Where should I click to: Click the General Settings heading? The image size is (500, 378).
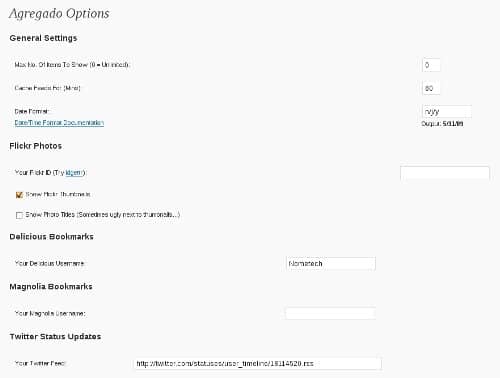[x=43, y=38]
